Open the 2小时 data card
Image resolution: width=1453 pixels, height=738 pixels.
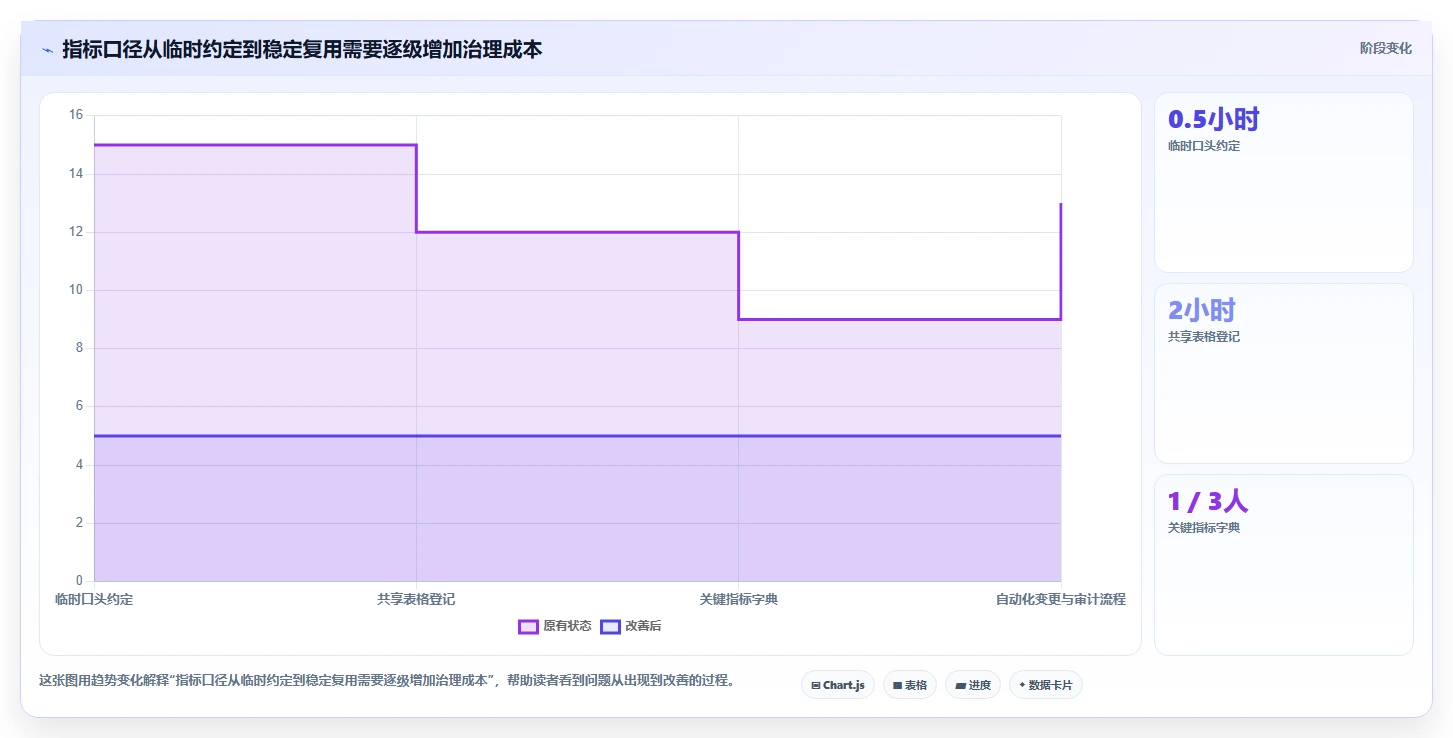[1284, 373]
